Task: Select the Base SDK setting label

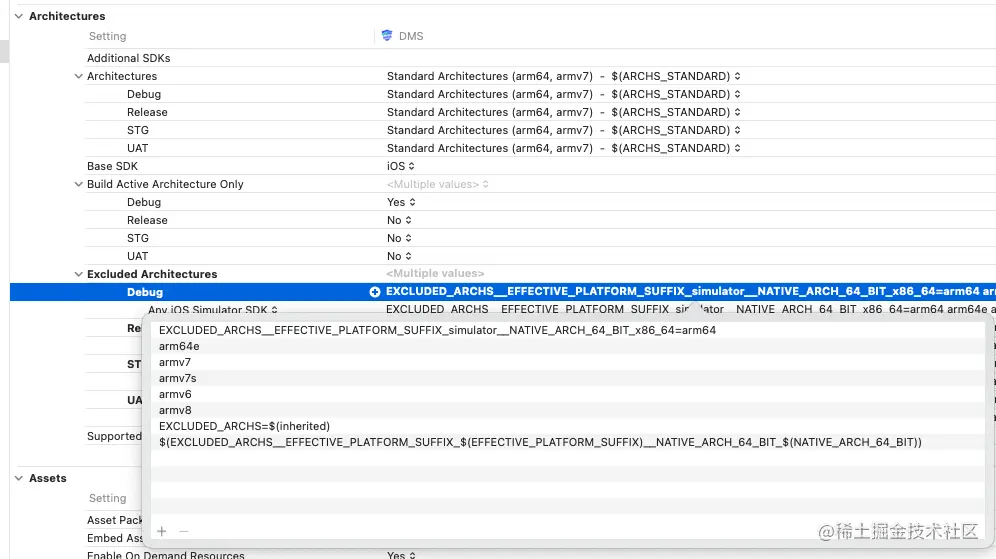Action: coord(112,166)
